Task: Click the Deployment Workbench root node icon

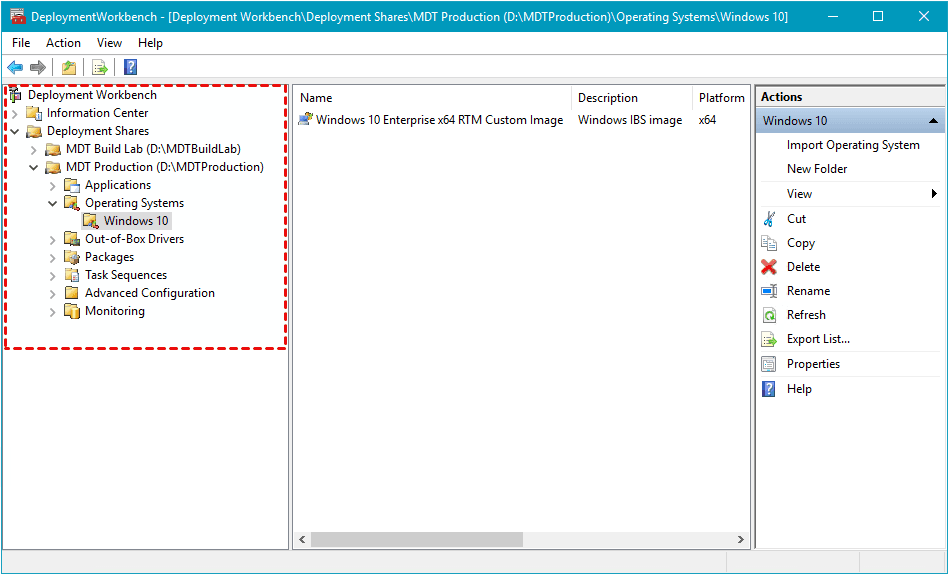Action: [16, 95]
